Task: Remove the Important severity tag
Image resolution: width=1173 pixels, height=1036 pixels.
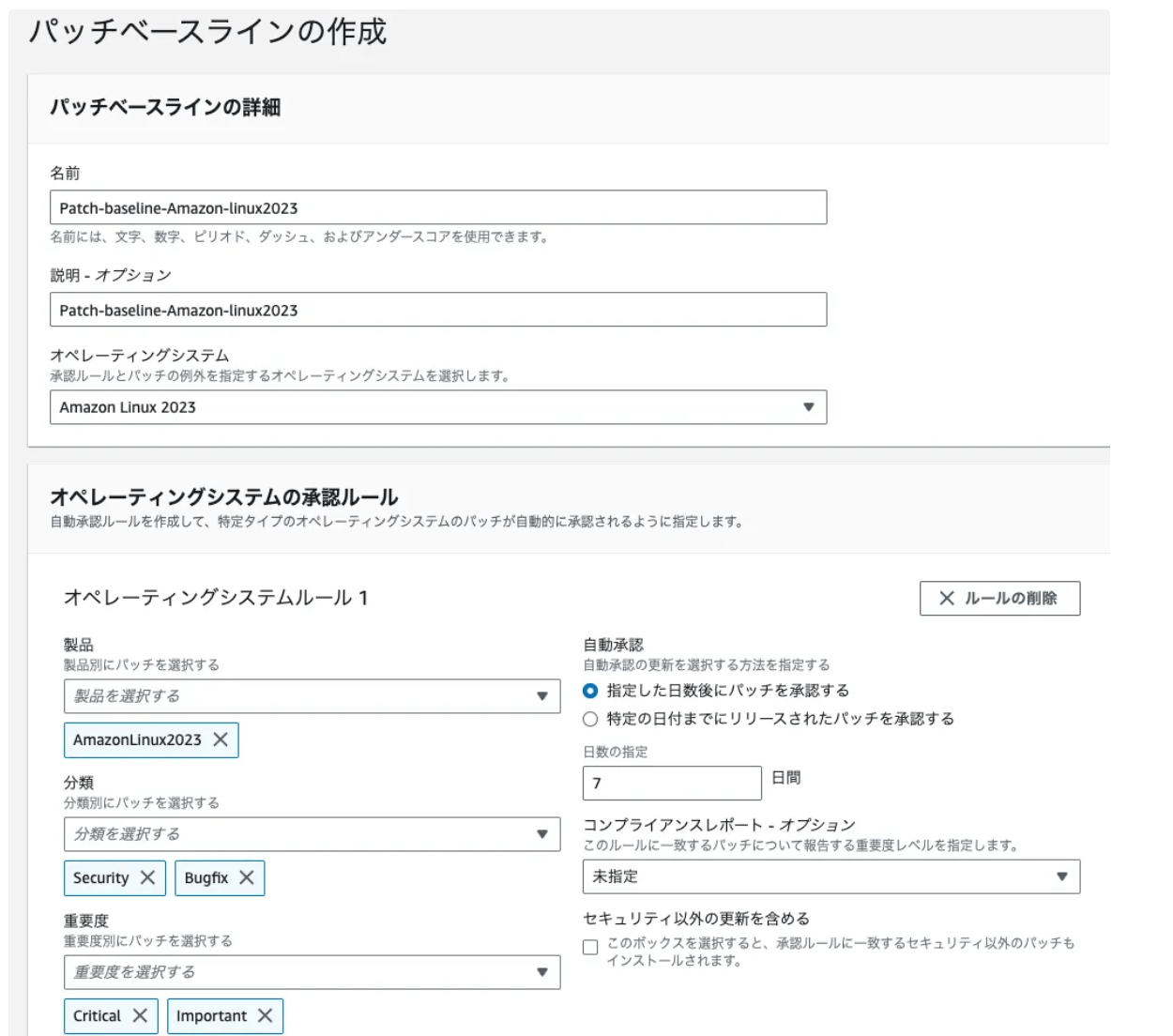Action: [265, 1015]
